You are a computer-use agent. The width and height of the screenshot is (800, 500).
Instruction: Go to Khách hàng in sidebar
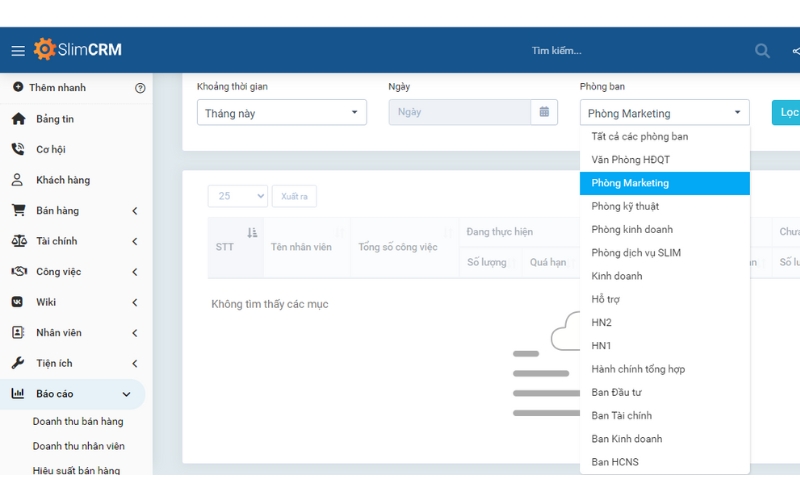pos(62,180)
